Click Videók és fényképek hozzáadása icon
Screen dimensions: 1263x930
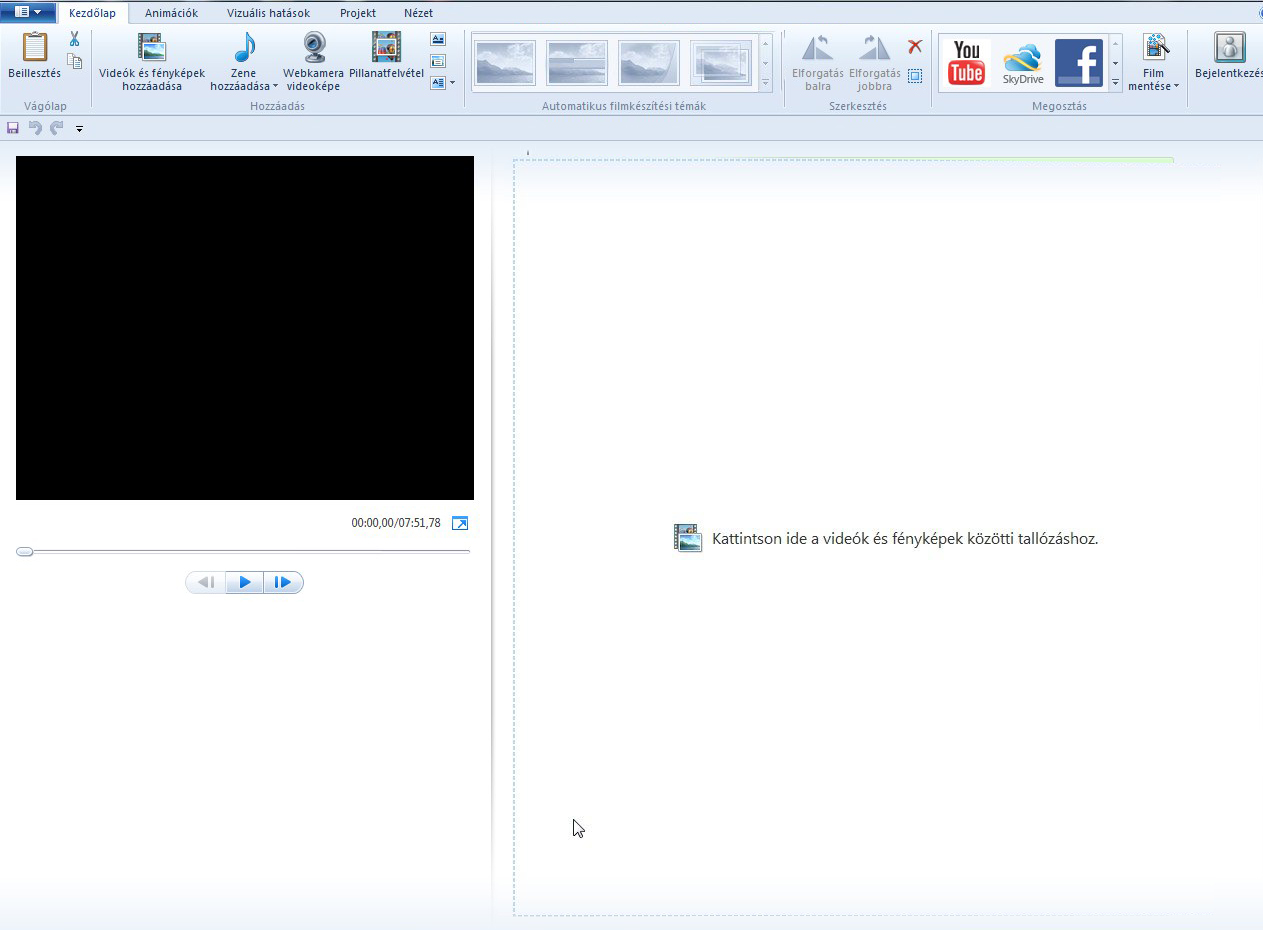tap(151, 48)
